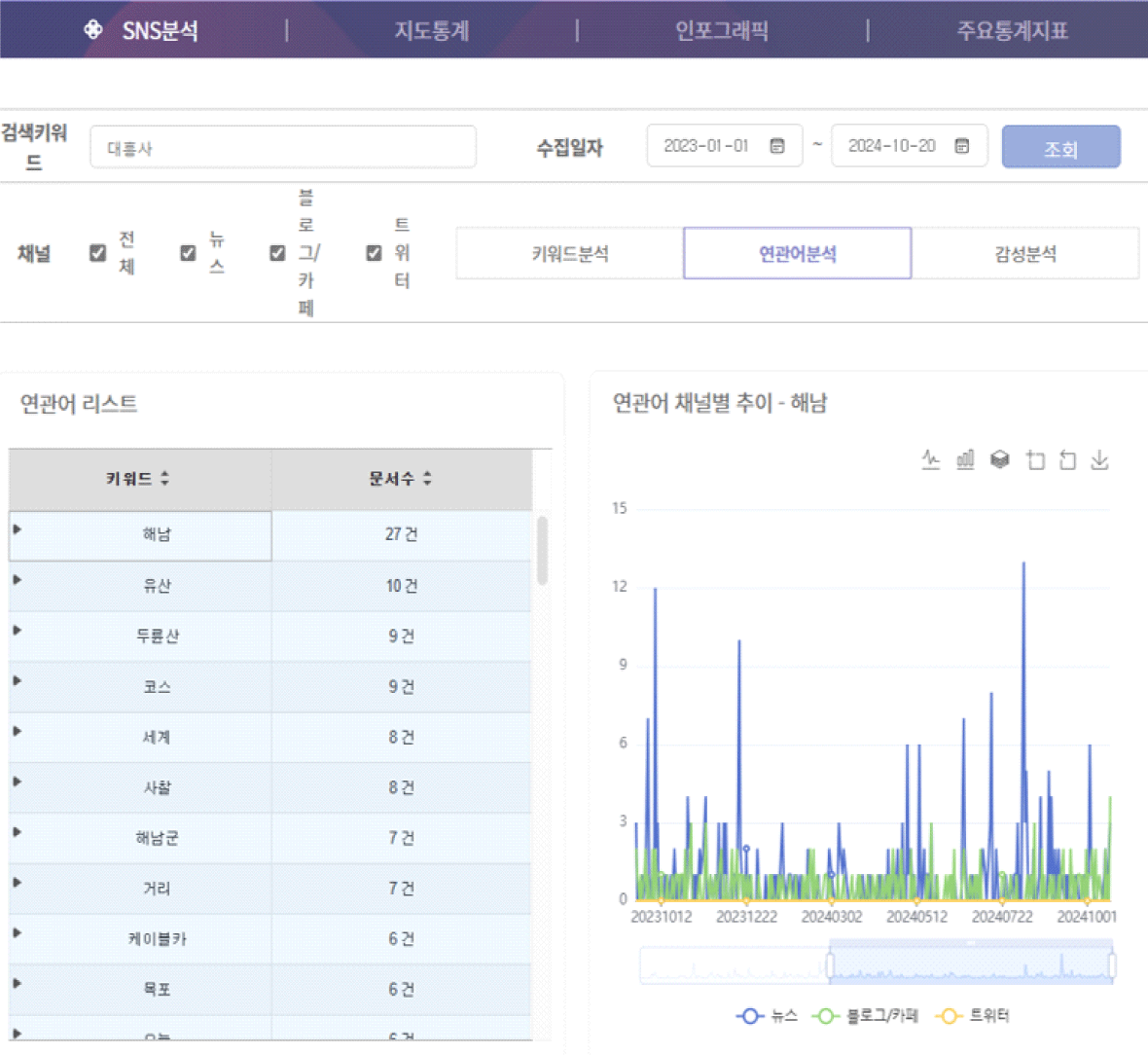This screenshot has height=1055, width=1148.
Task: Expand the 두륜산 keyword row
Action: point(18,631)
